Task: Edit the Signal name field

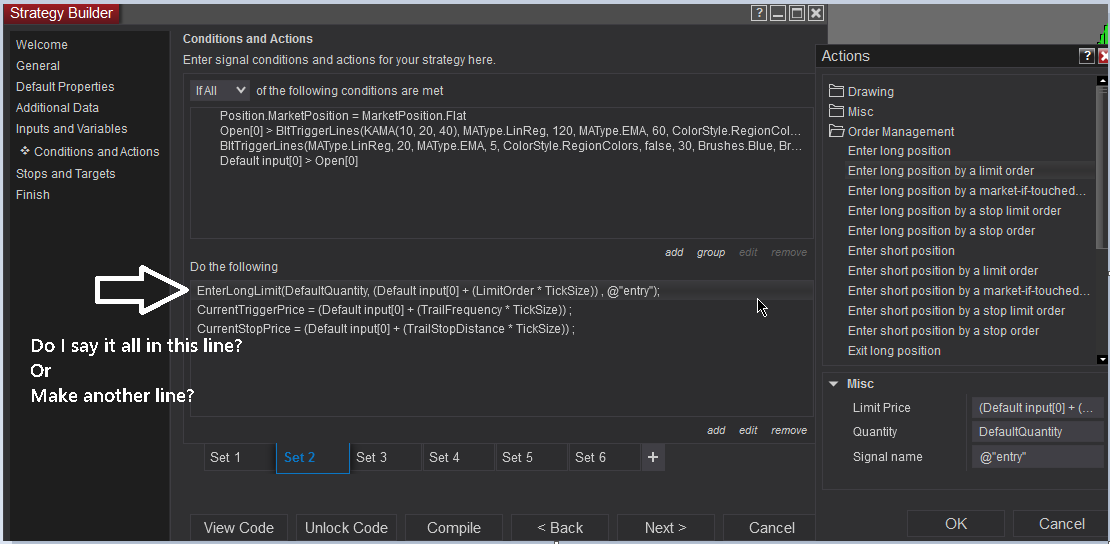Action: tap(1037, 457)
